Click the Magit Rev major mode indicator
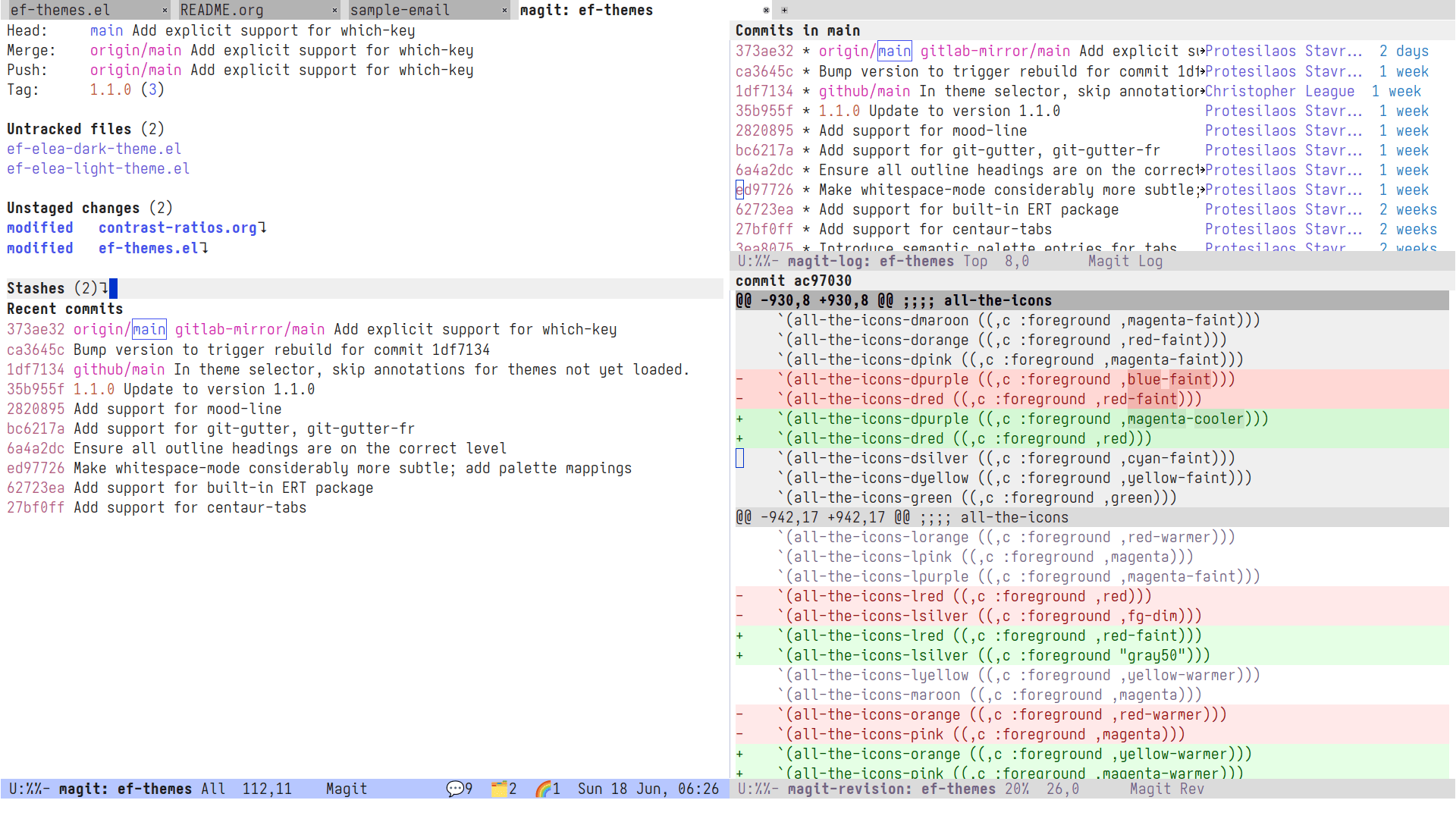 tap(1167, 789)
